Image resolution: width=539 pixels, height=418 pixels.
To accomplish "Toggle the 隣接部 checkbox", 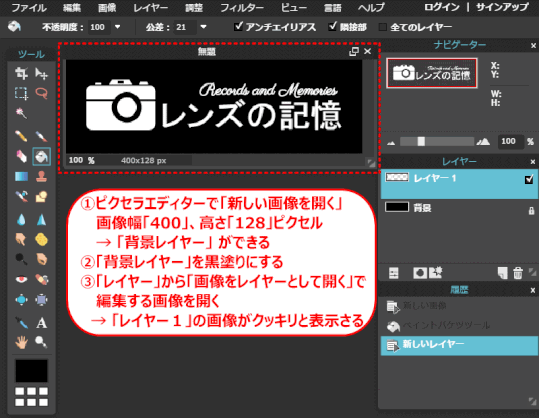I will (332, 26).
